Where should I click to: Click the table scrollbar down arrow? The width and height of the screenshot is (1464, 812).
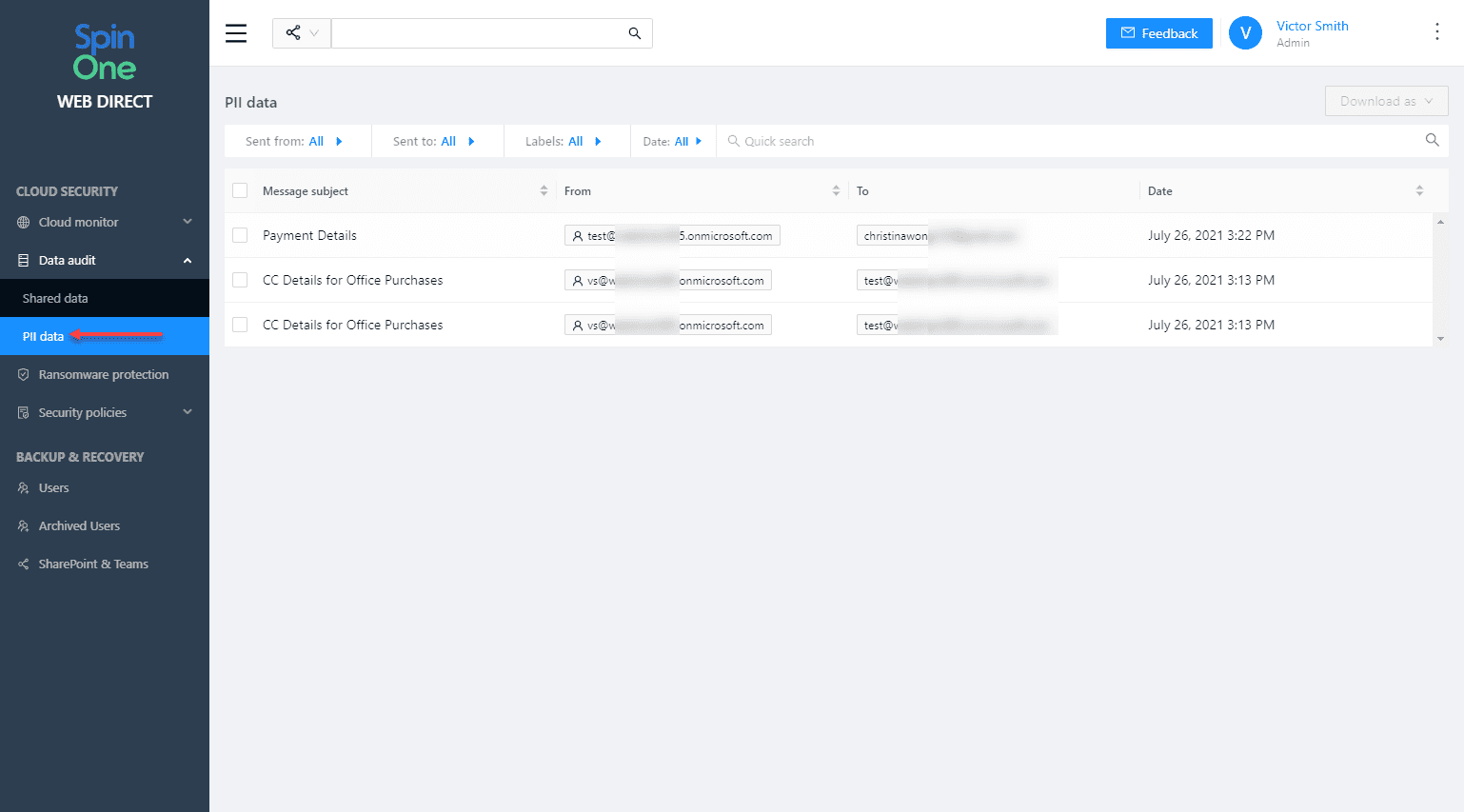1440,338
